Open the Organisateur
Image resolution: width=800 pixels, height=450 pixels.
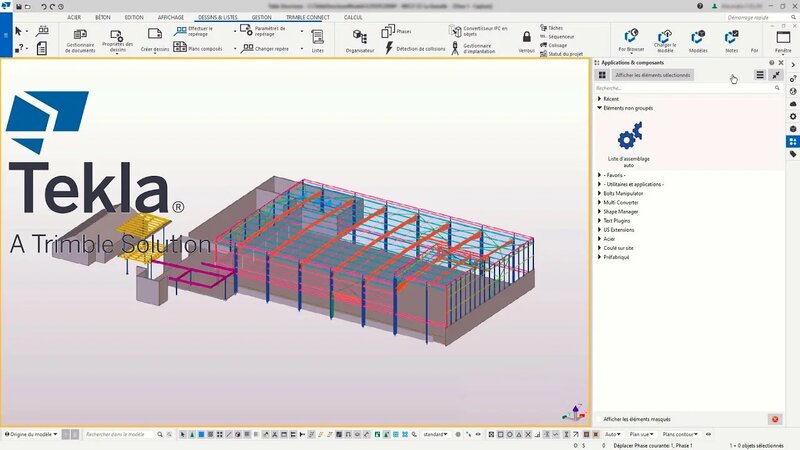360,41
